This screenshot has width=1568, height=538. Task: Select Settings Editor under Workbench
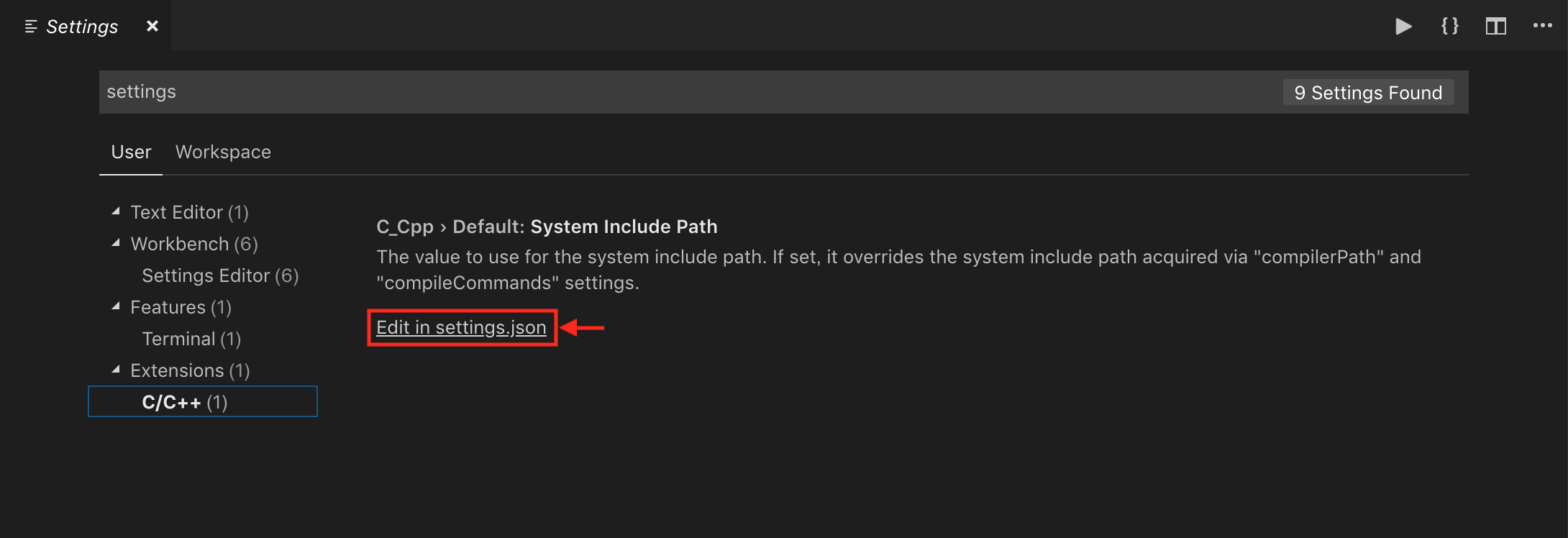pos(219,275)
